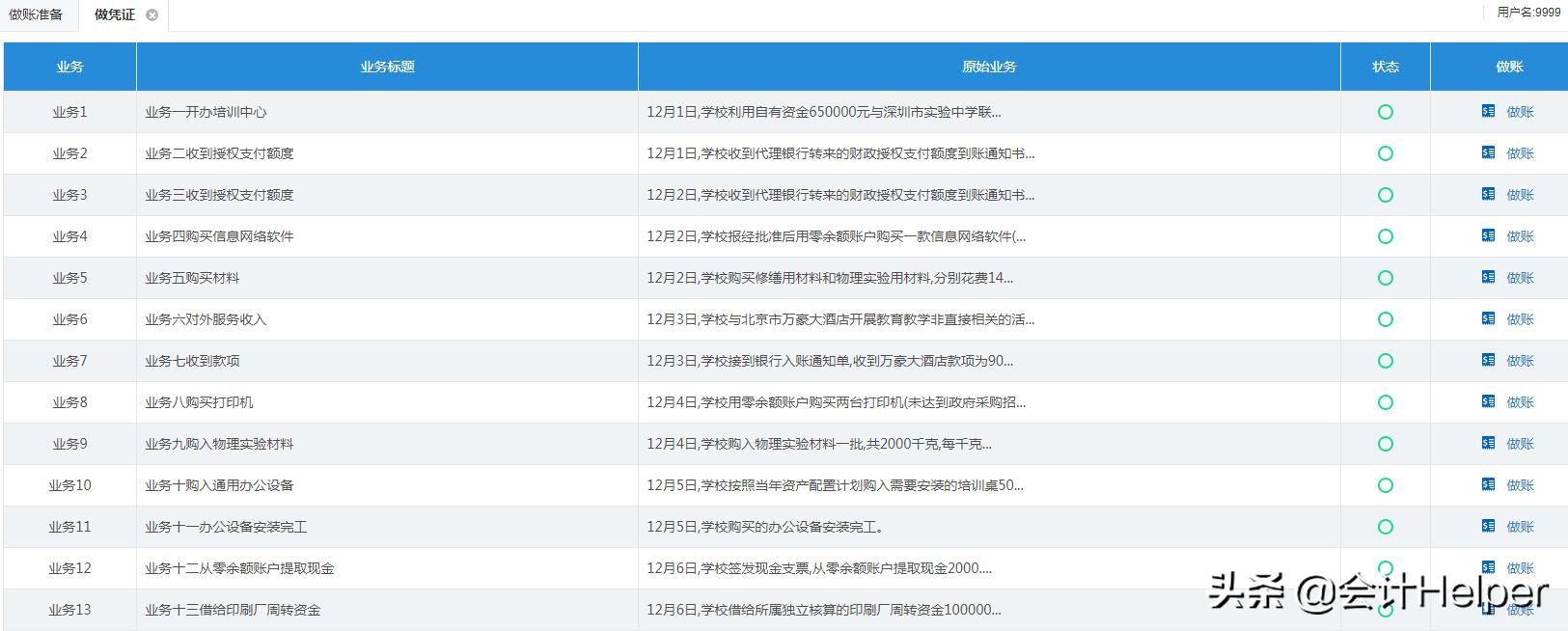Click description 12月5日,学校购买的办公设备安装完工。
Viewport: 1568px width, 631px height.
[765, 527]
